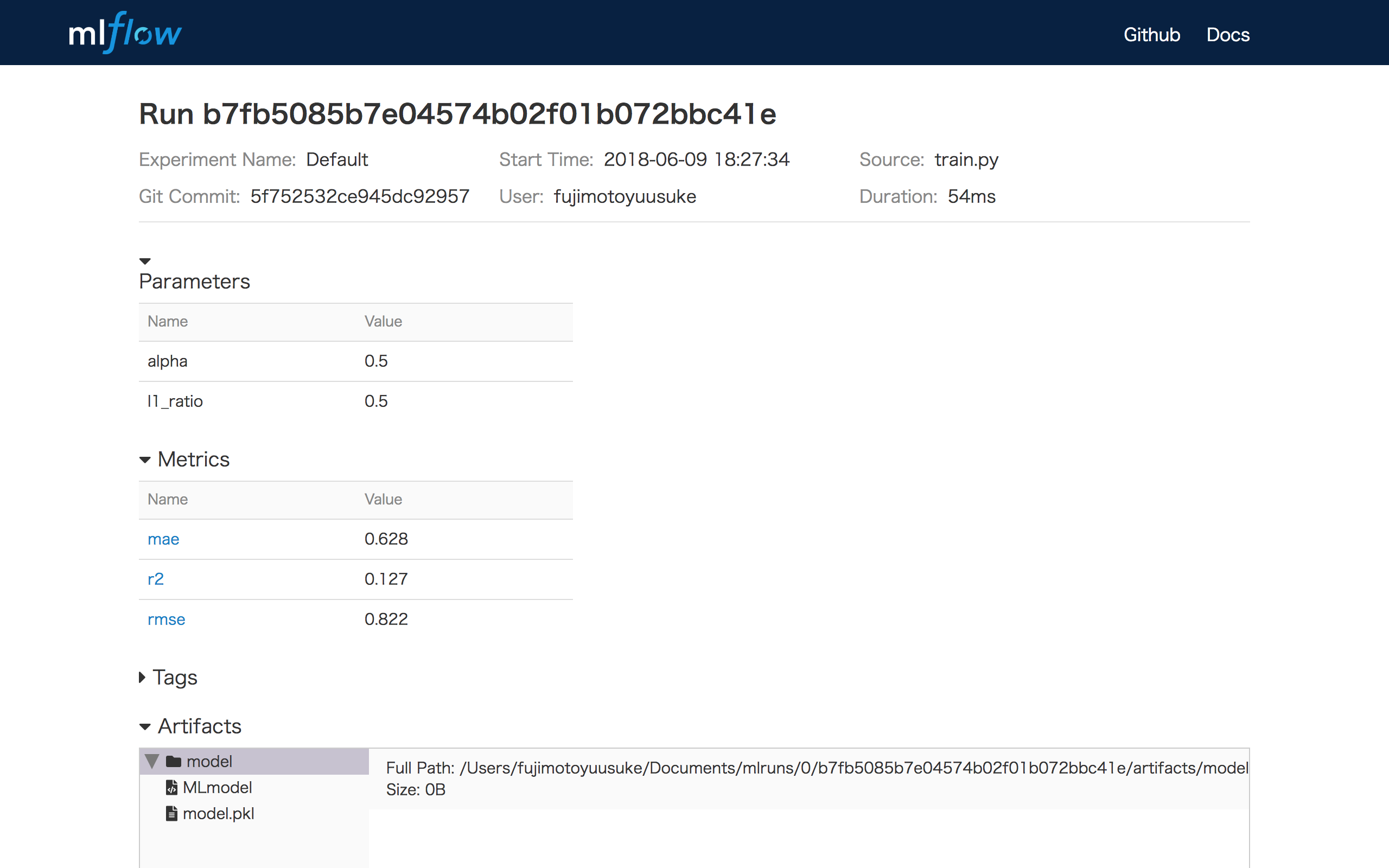Collapse the model folder disclosure triangle
The height and width of the screenshot is (868, 1389).
point(151,761)
